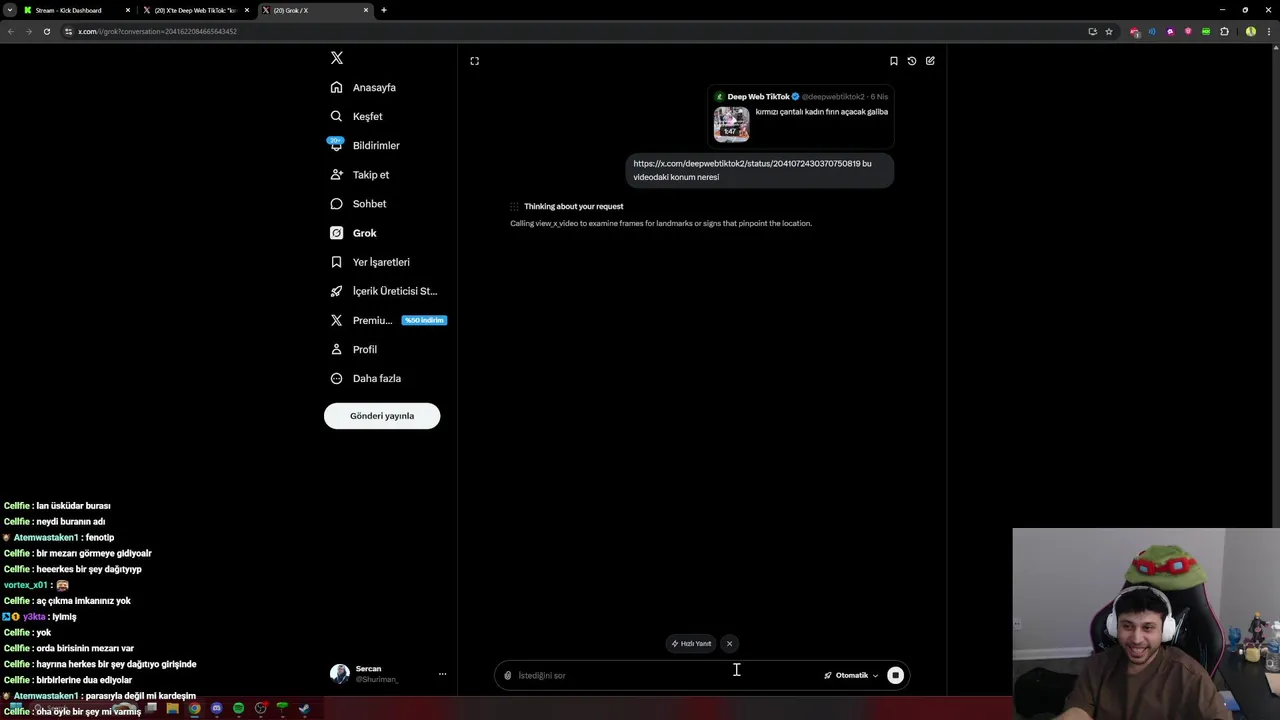View site information icon
Viewport: 1280px width, 720px height.
68,31
